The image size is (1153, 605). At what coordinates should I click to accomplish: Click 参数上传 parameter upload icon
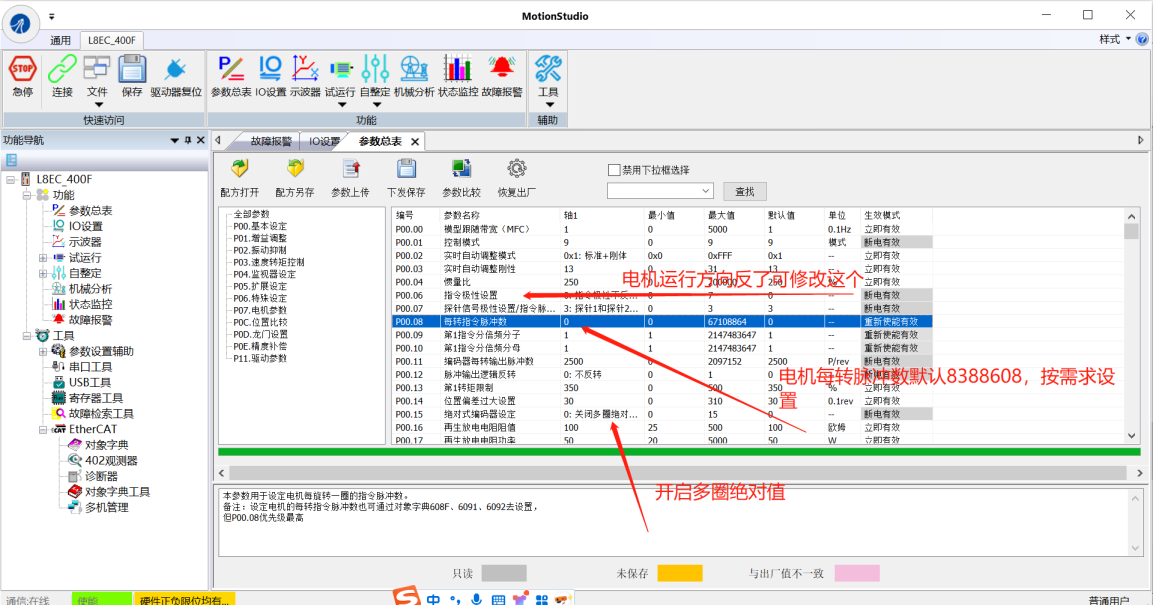point(351,169)
